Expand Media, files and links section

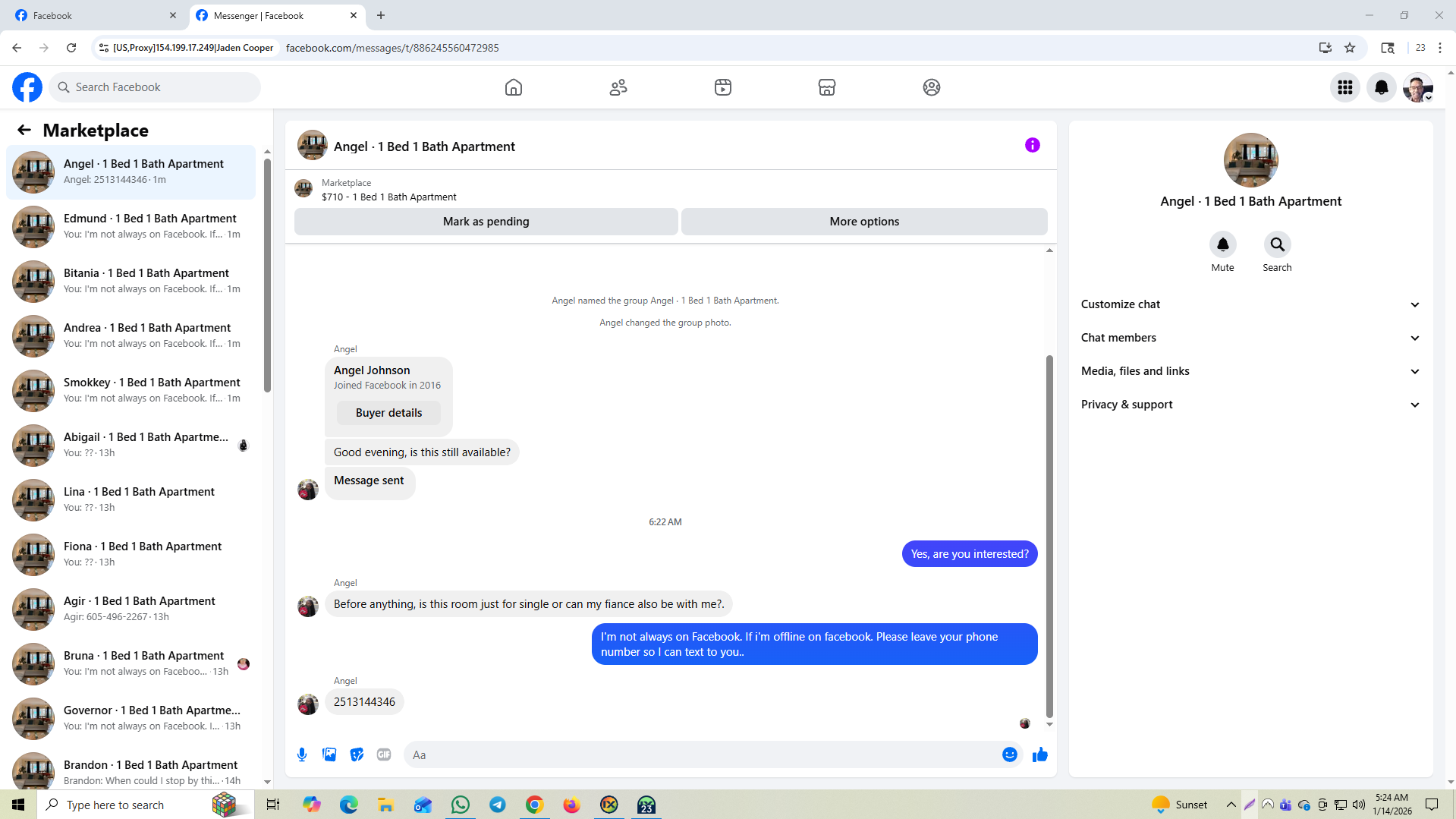(x=1250, y=371)
